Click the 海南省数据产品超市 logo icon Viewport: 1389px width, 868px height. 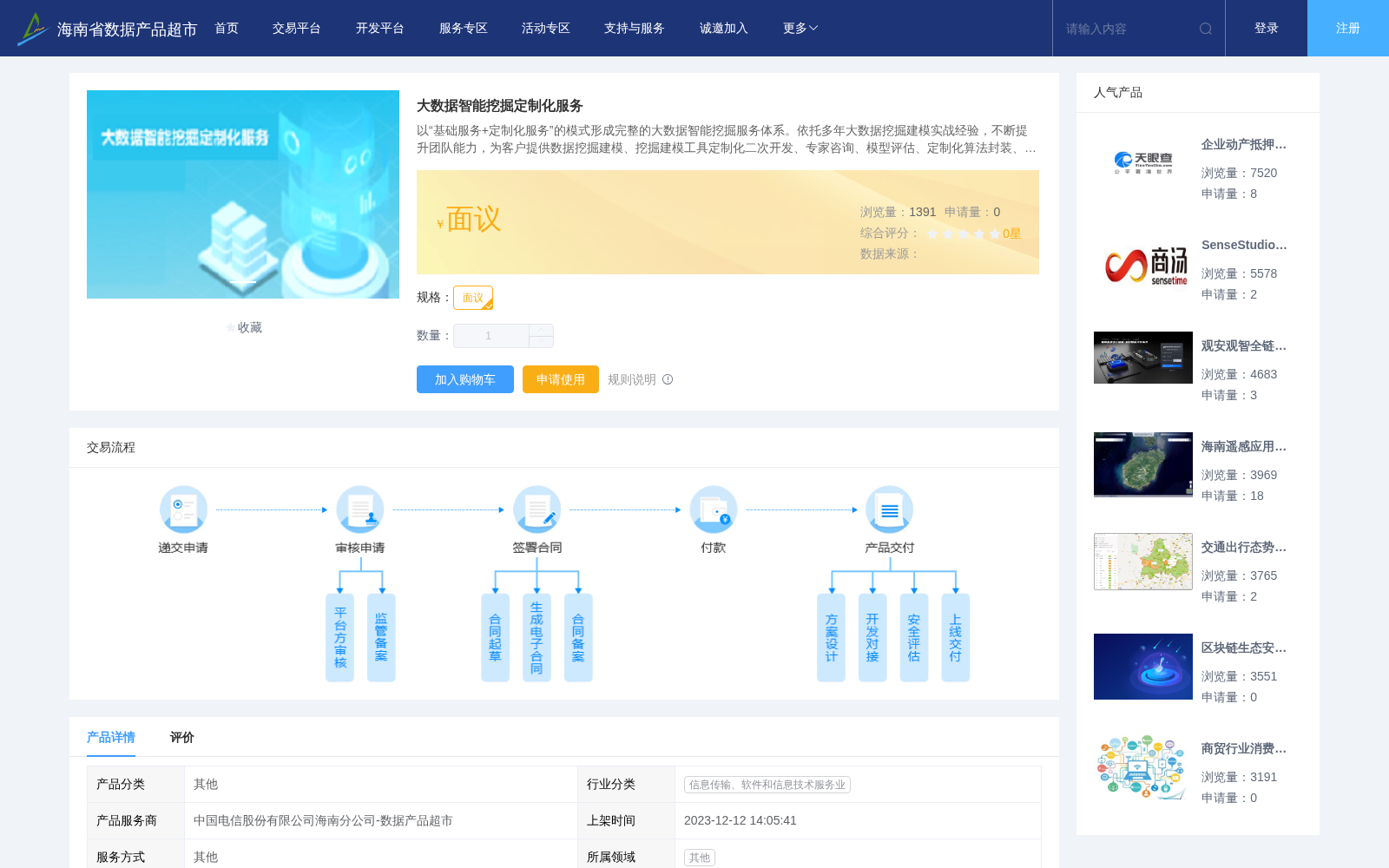click(x=33, y=29)
